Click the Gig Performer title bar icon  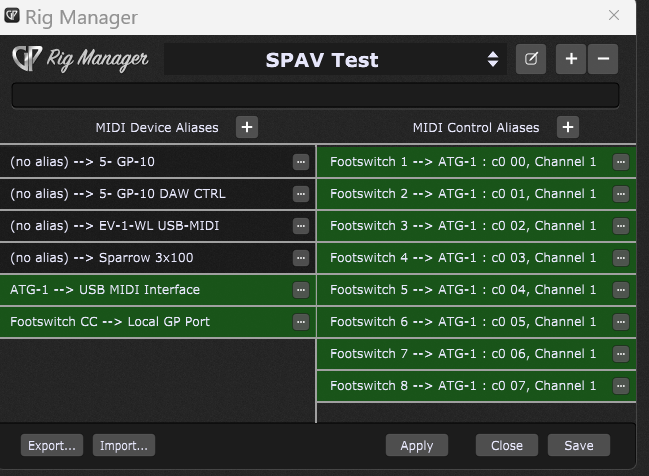coord(12,16)
